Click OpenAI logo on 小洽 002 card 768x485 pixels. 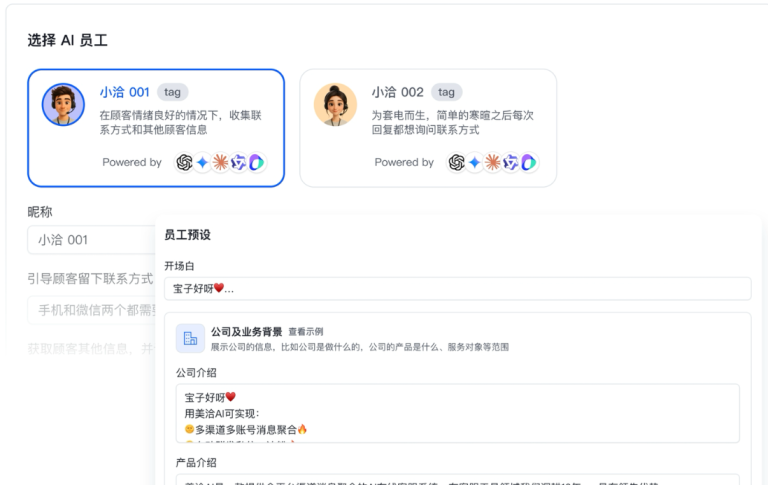[x=456, y=162]
